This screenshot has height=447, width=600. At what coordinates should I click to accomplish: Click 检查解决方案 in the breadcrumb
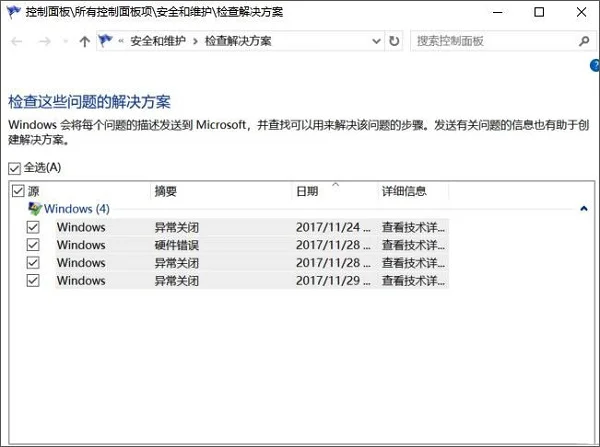click(x=238, y=41)
